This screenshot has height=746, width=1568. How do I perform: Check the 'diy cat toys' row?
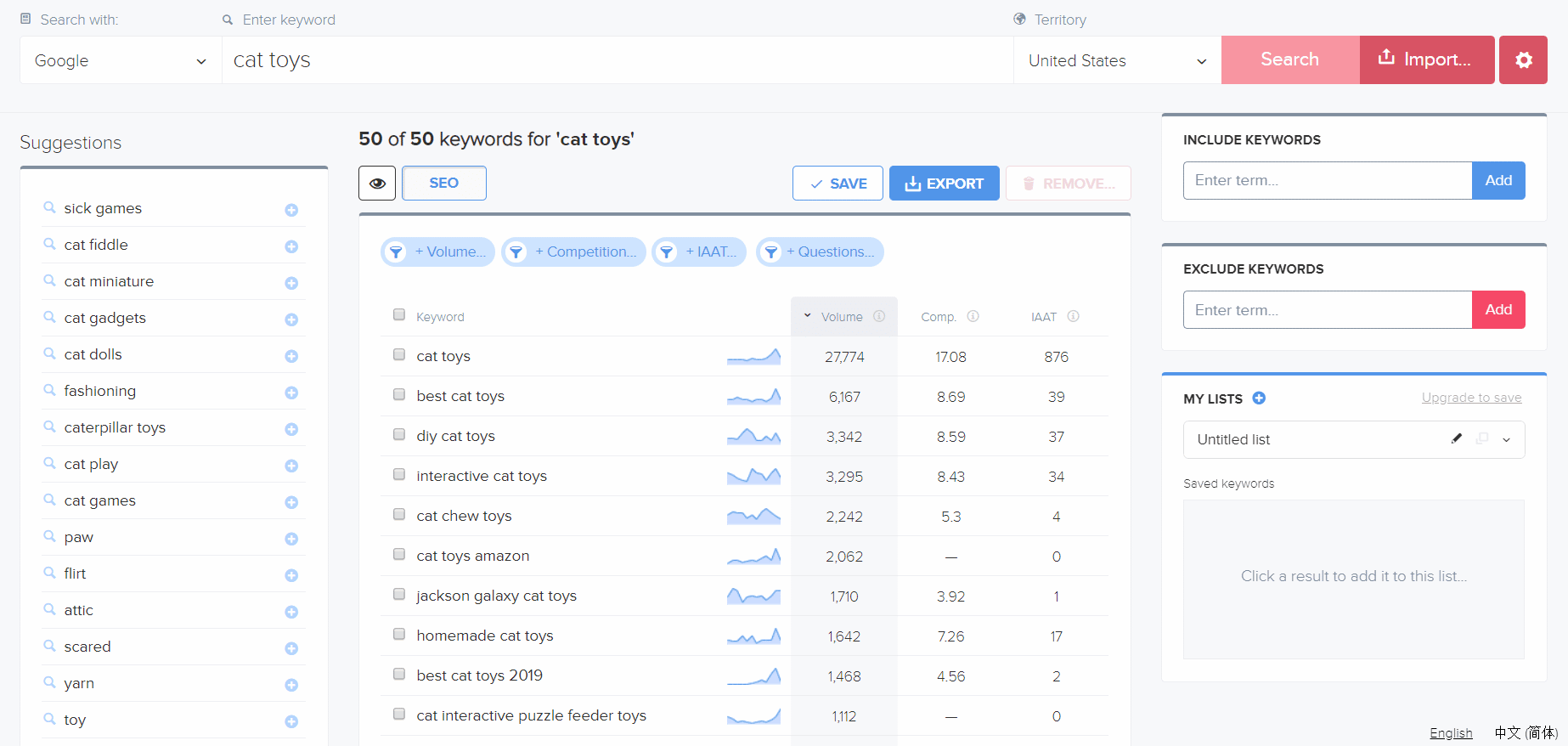point(399,434)
